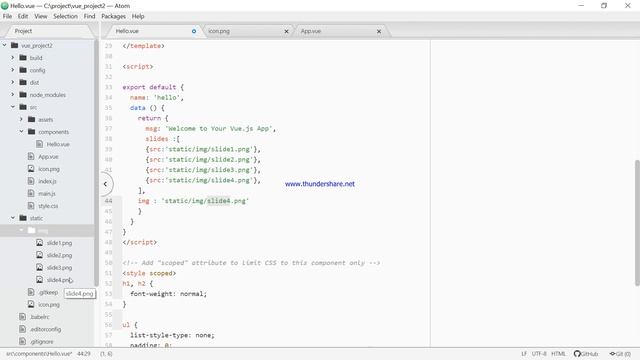Open the Help menu

click(138, 16)
